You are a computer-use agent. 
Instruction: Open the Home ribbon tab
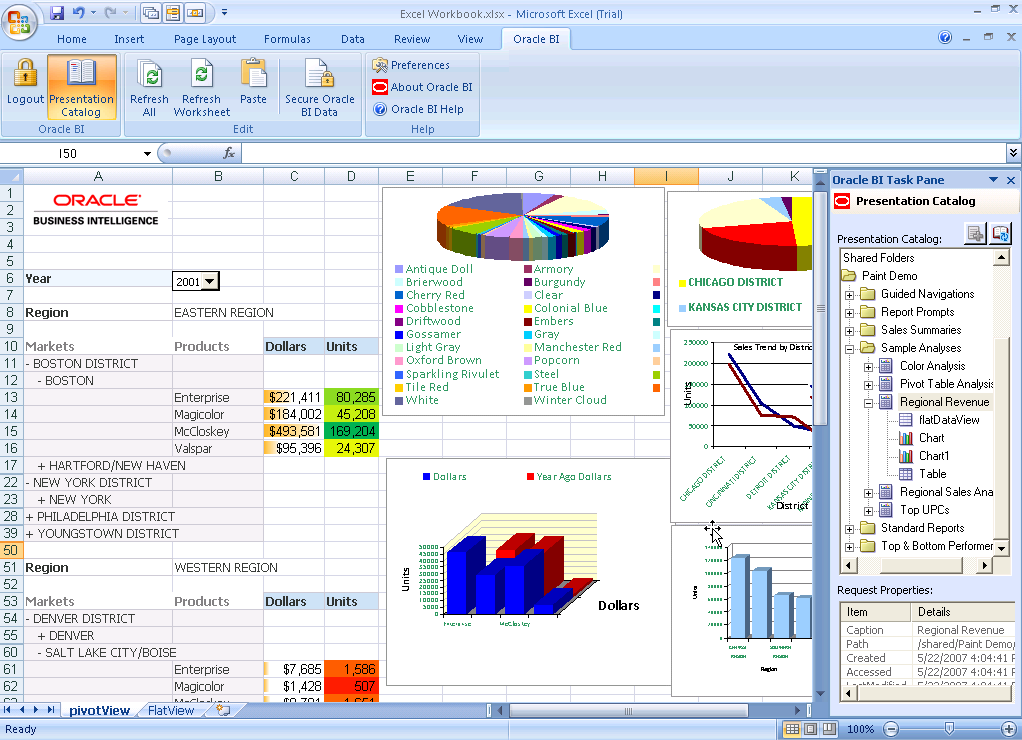[x=72, y=39]
